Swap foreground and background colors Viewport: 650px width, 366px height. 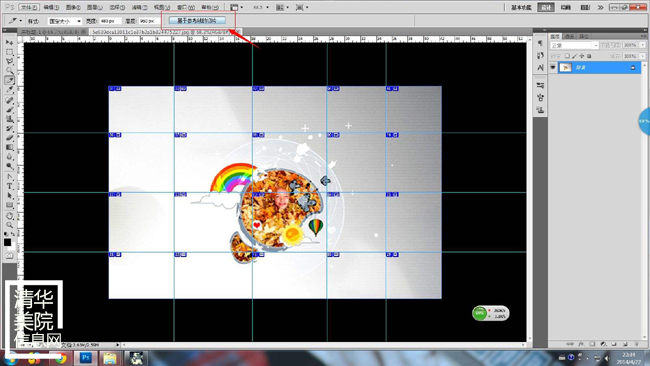(x=13, y=235)
